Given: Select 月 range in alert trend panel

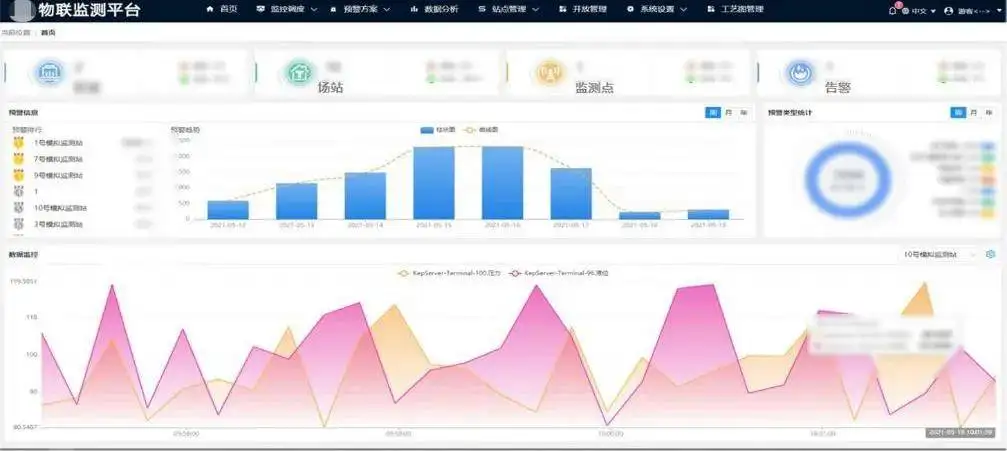Looking at the screenshot, I should [728, 113].
